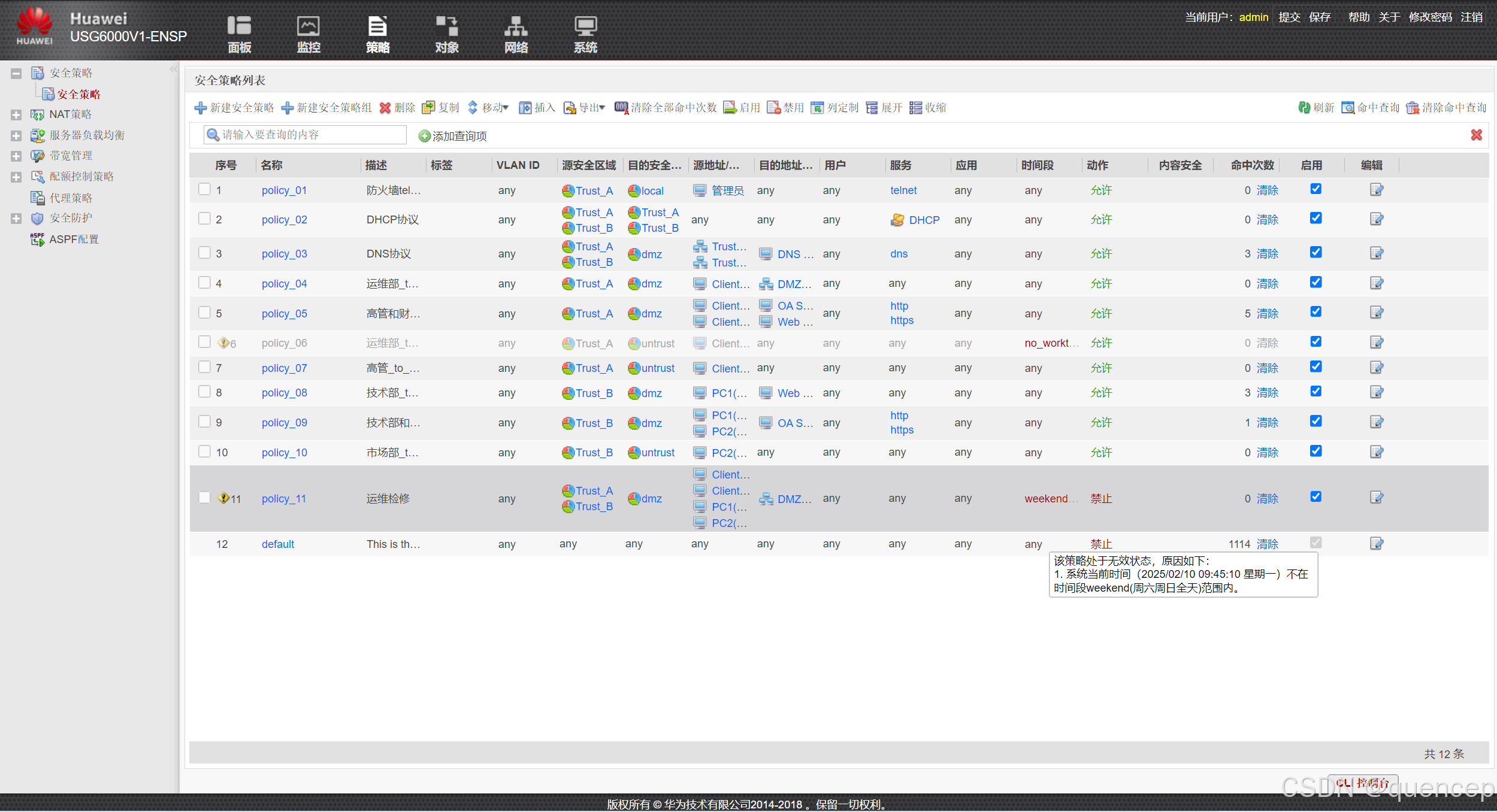1497x812 pixels.
Task: Click the refresh (刷新) icon
Action: pyautogui.click(x=1304, y=108)
